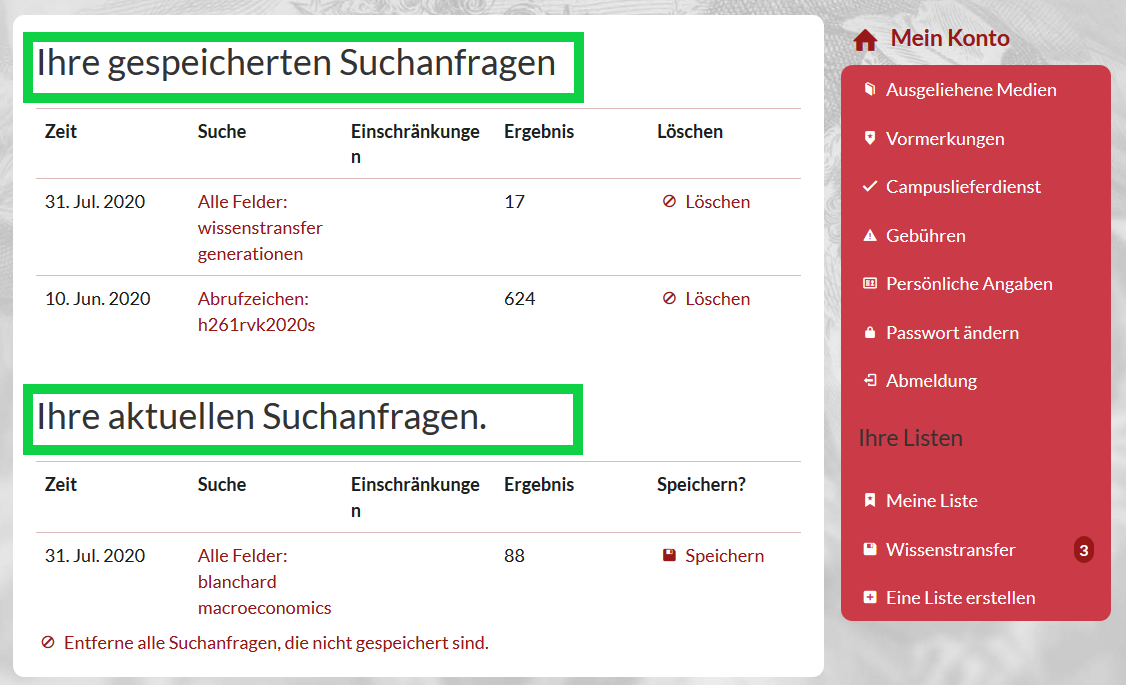Log out via Abmeldung

tap(931, 381)
